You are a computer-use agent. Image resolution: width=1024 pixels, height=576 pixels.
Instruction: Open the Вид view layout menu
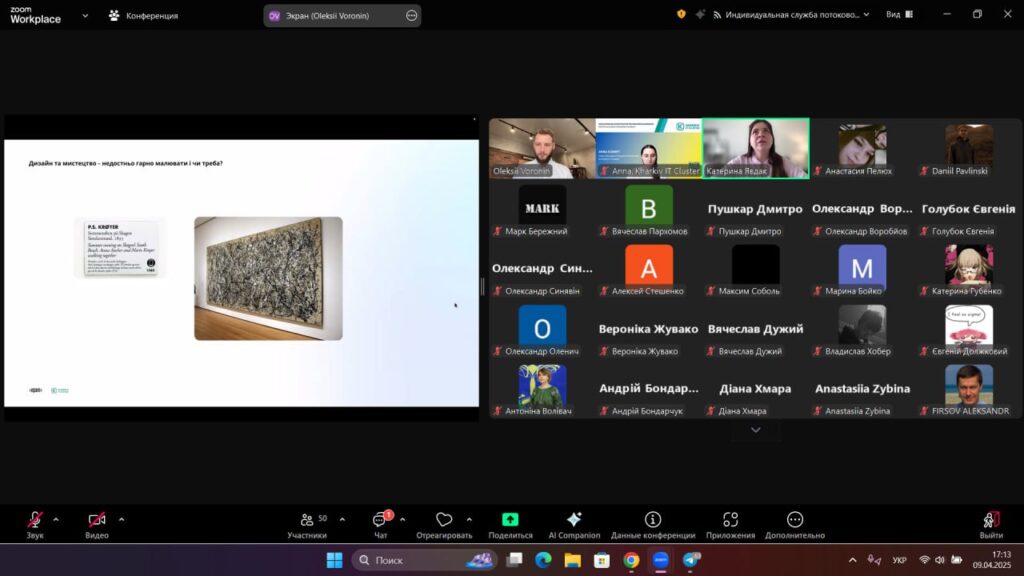click(x=899, y=14)
